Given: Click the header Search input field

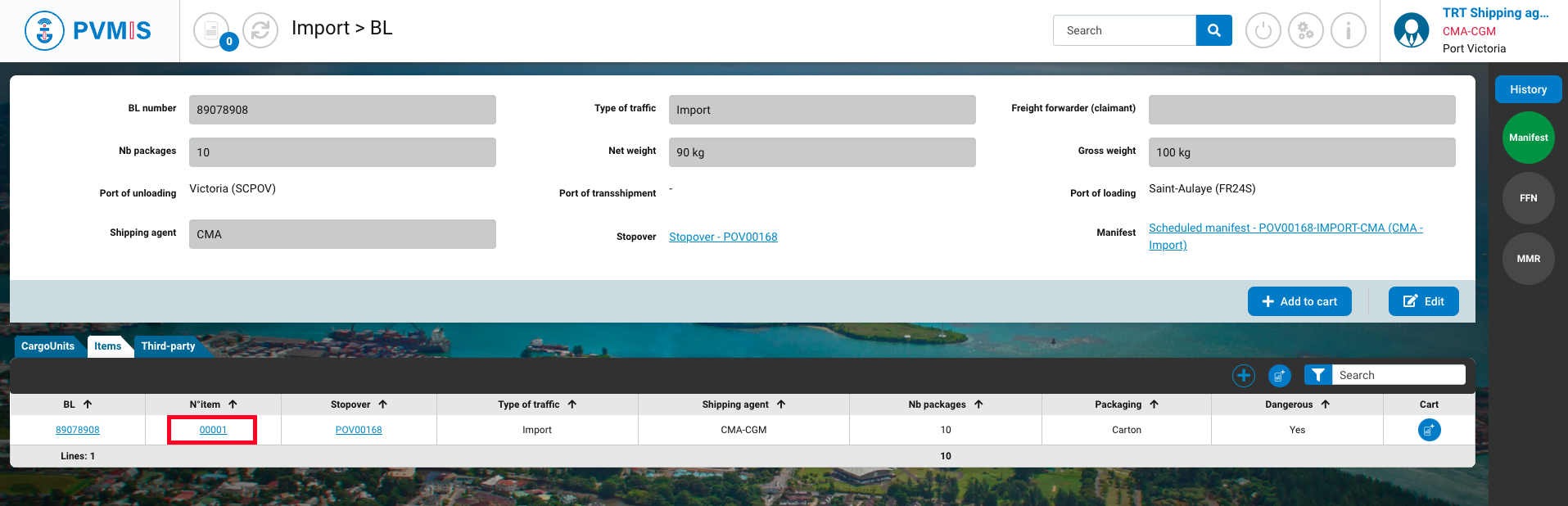Looking at the screenshot, I should (x=1124, y=30).
